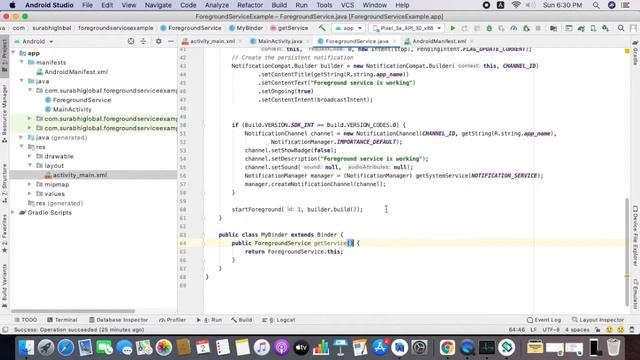Image resolution: width=640 pixels, height=360 pixels.
Task: Run the app with green play button
Action: (x=453, y=28)
